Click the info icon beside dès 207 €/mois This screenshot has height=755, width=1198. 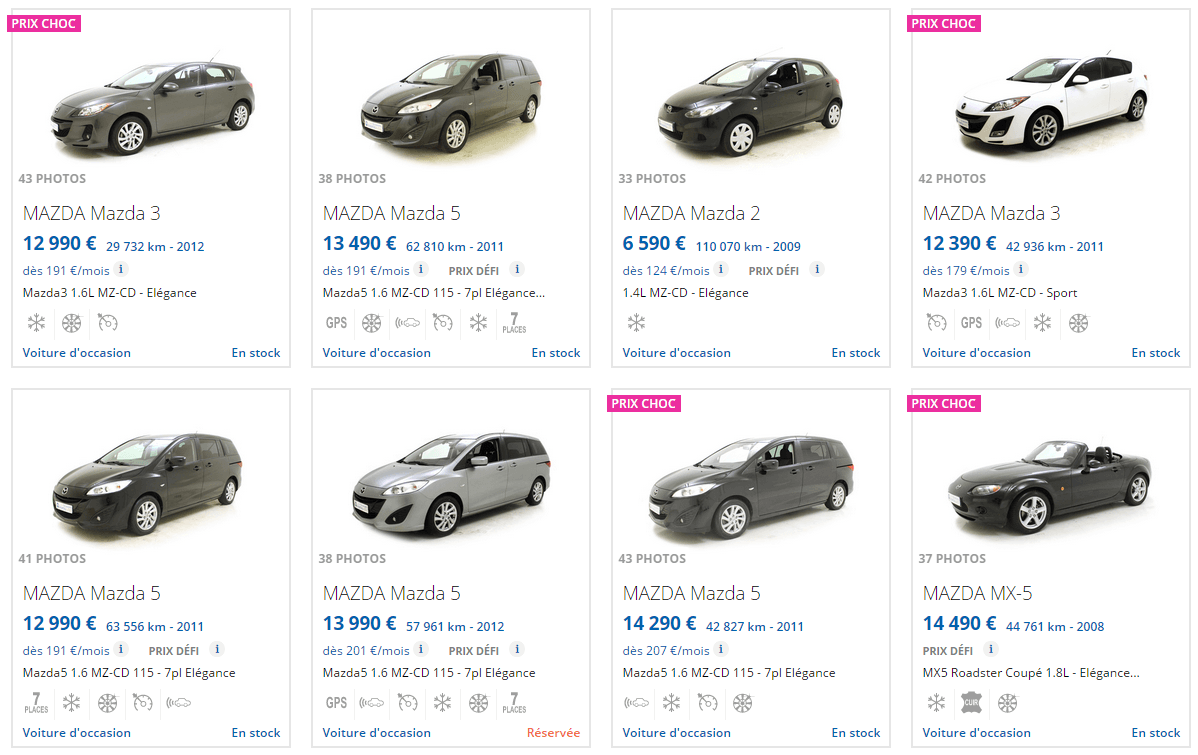click(x=721, y=650)
